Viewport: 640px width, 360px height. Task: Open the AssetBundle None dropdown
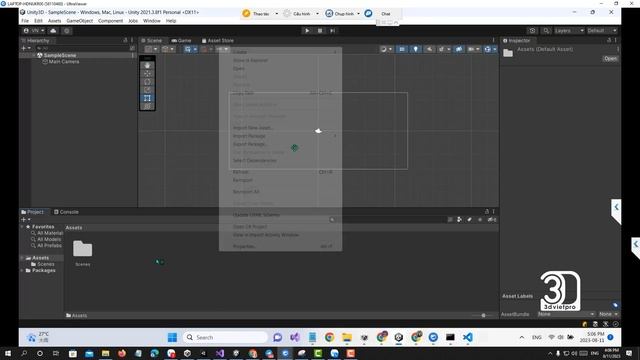point(566,314)
